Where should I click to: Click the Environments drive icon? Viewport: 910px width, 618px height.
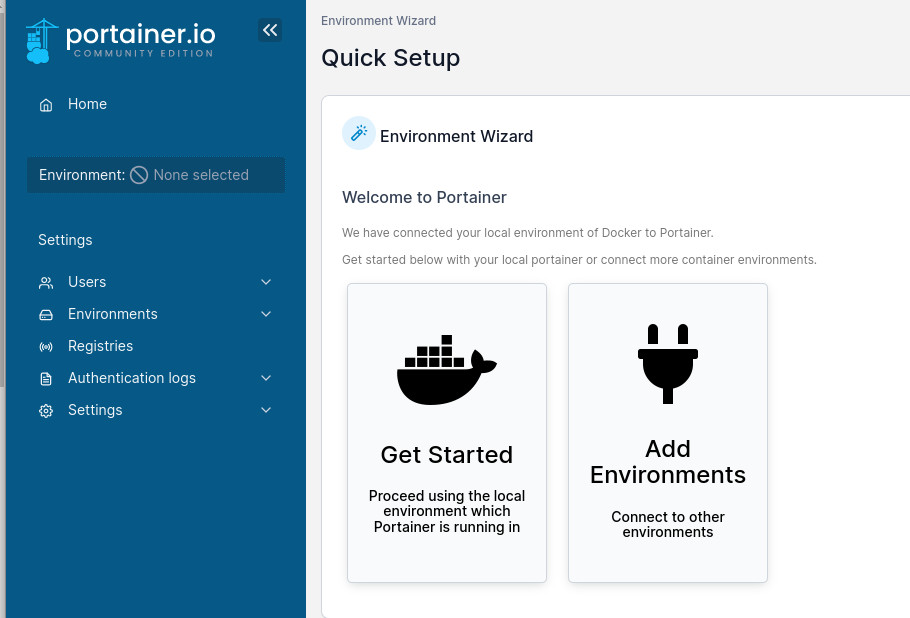46,315
